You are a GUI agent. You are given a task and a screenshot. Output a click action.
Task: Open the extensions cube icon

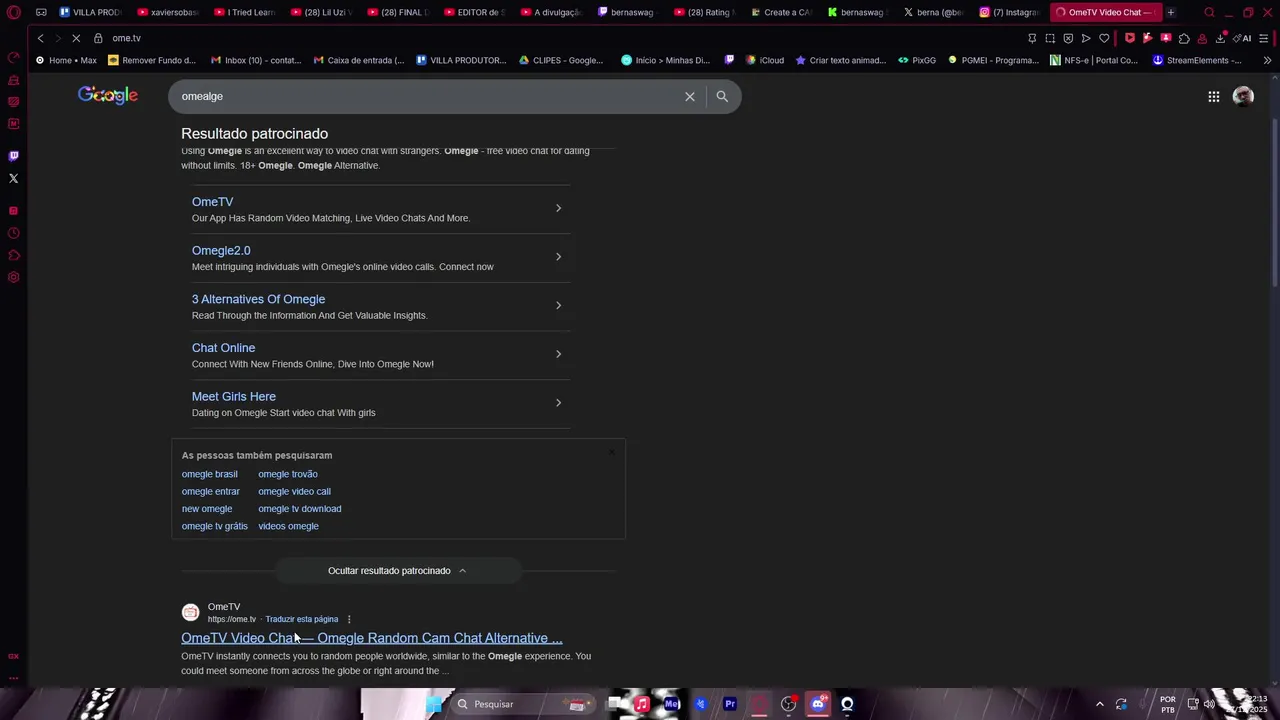click(1184, 38)
